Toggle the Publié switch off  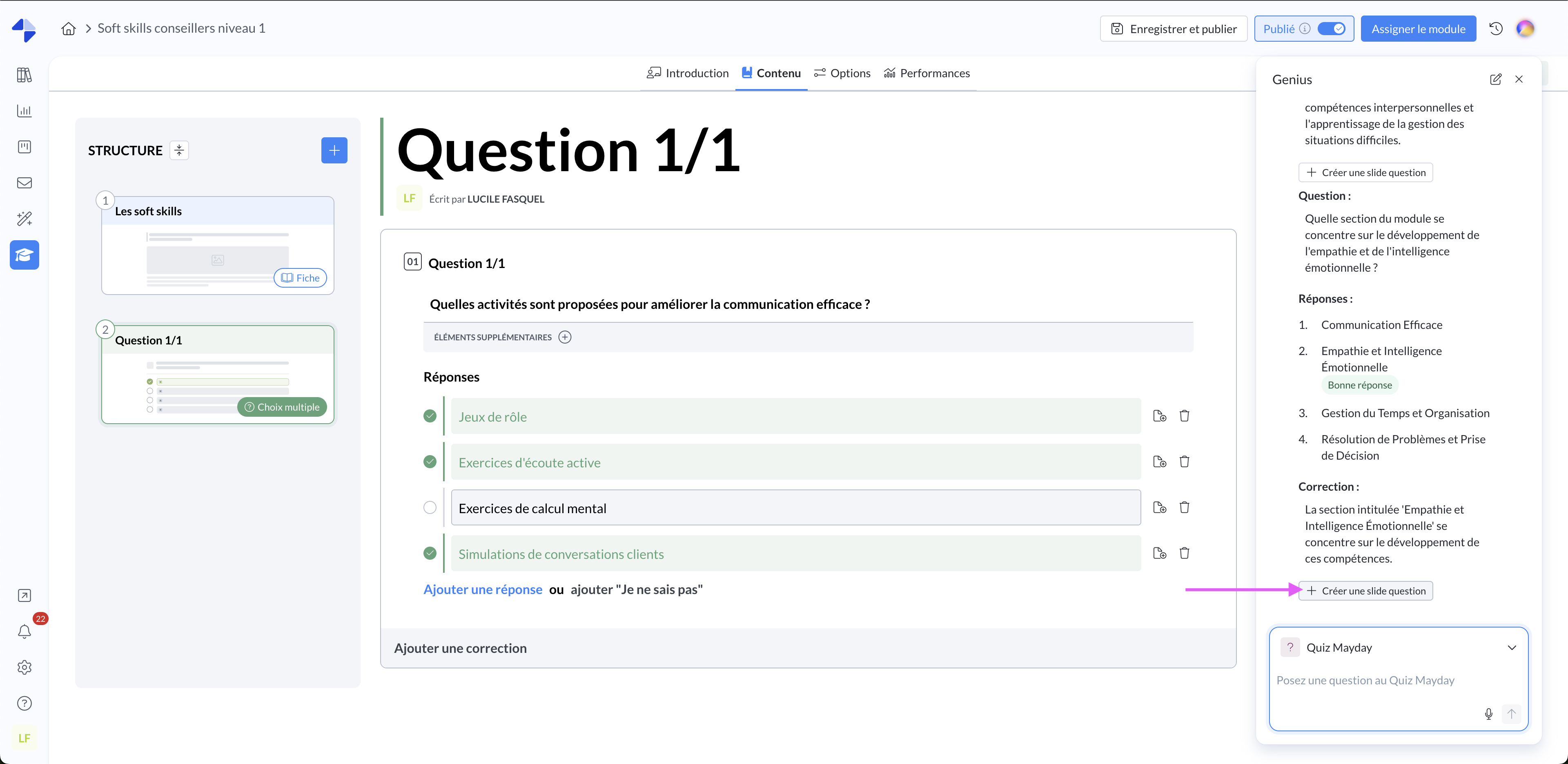(x=1331, y=29)
